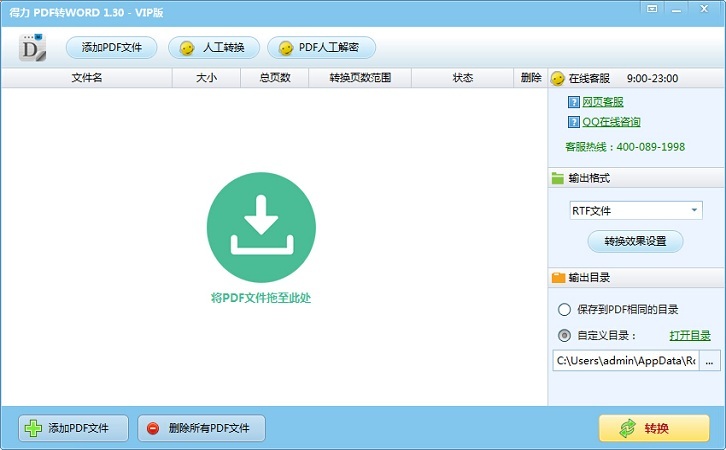Select the 保存到PDF相同的目录 radio button
The height and width of the screenshot is (450, 726).
[x=565, y=310]
